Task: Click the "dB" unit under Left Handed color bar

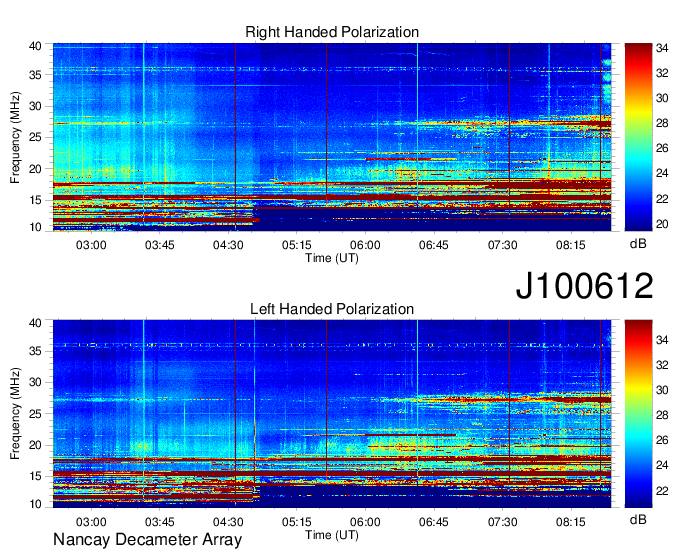Action: pyautogui.click(x=638, y=519)
